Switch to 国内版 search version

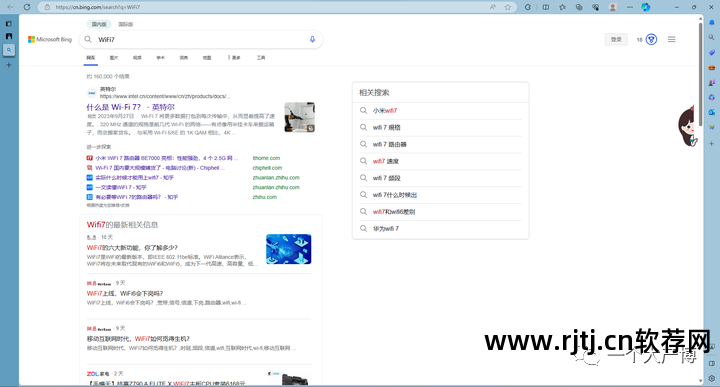99,24
